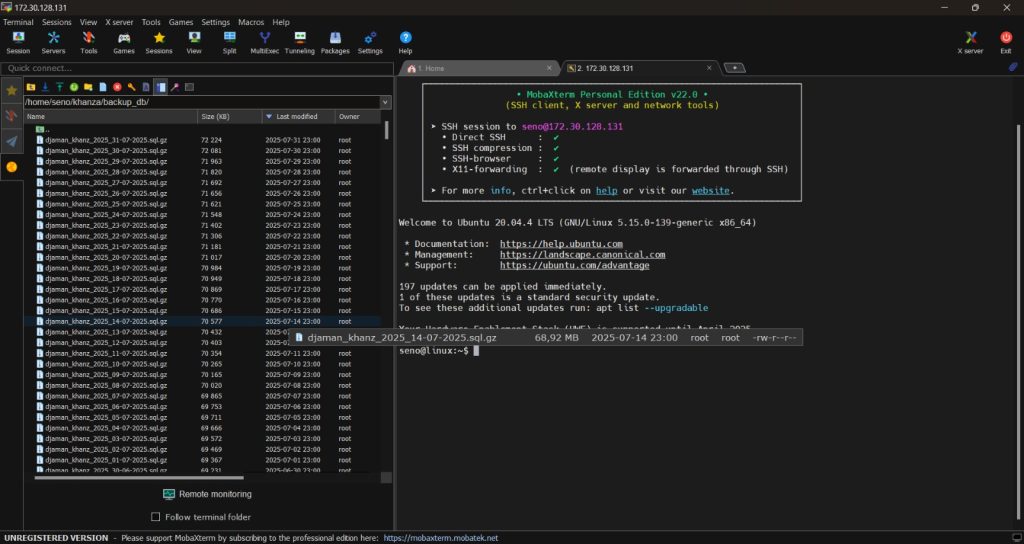Launch the X server button

(x=970, y=41)
